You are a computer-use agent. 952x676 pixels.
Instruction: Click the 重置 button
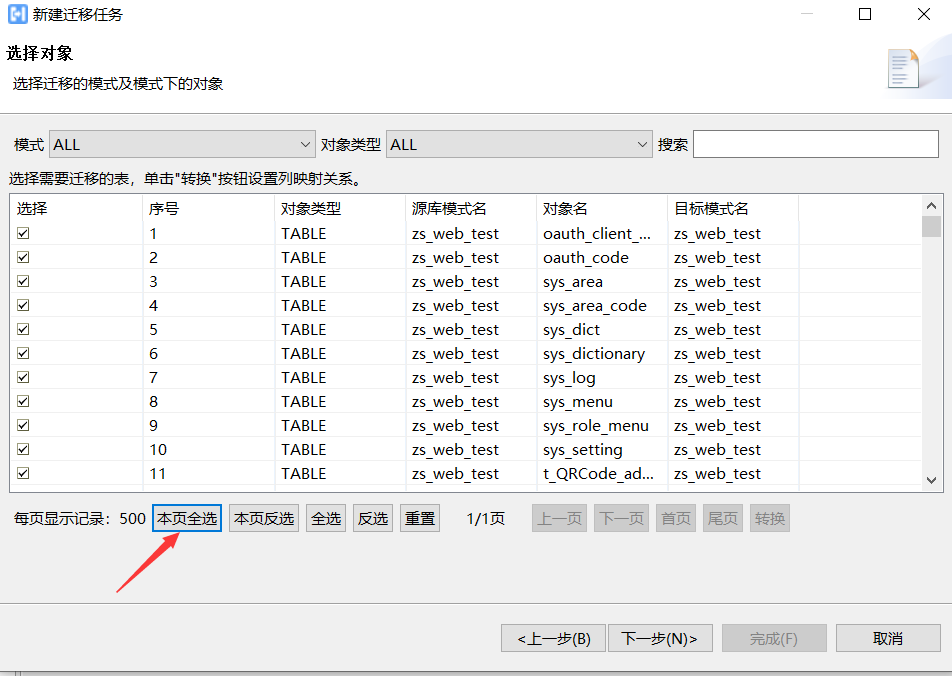click(419, 518)
